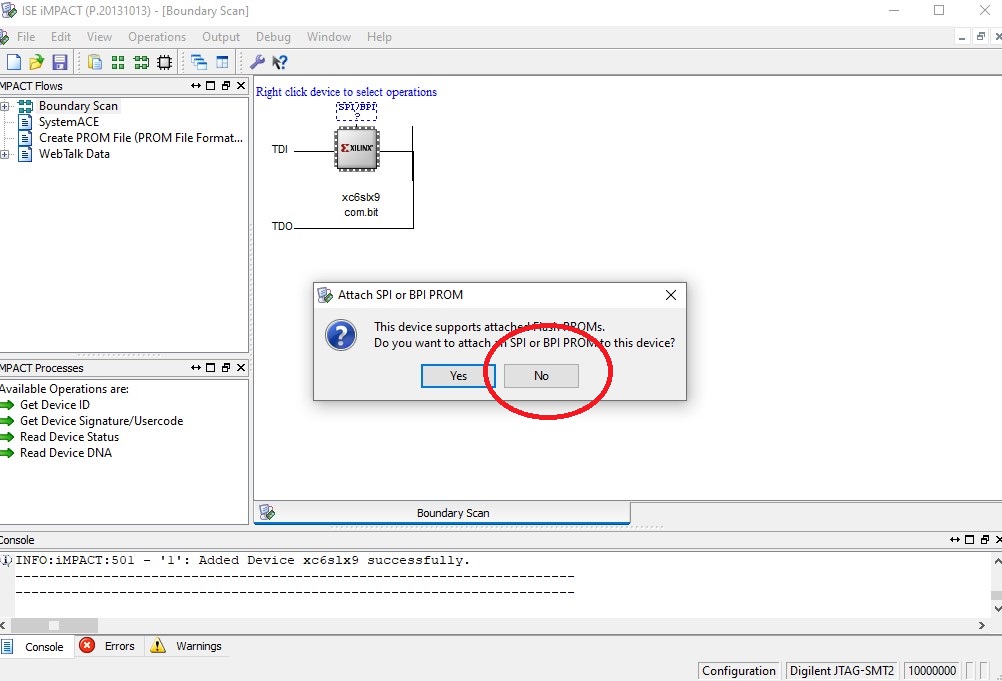Viewport: 1002px width, 681px height.
Task: Toggle stretch of iMPACT Flows panel
Action: 196,86
